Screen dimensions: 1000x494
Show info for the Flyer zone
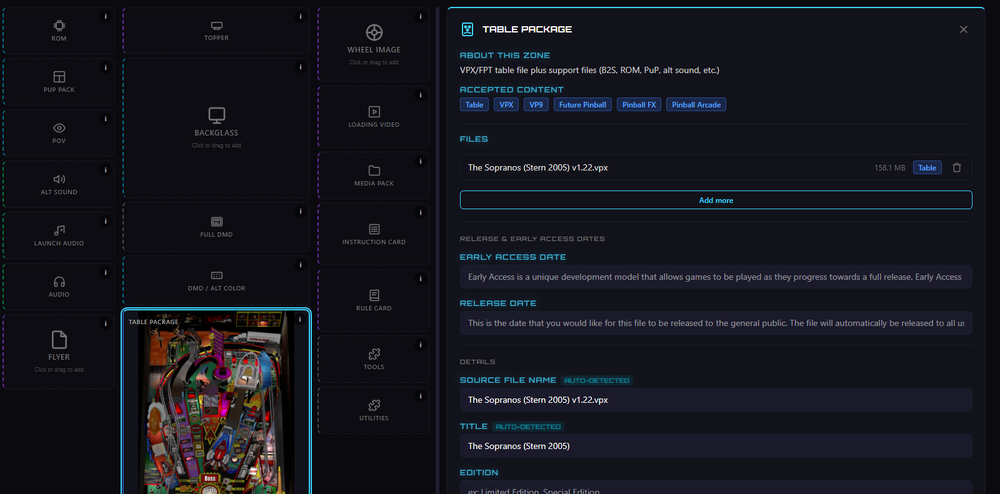106,324
